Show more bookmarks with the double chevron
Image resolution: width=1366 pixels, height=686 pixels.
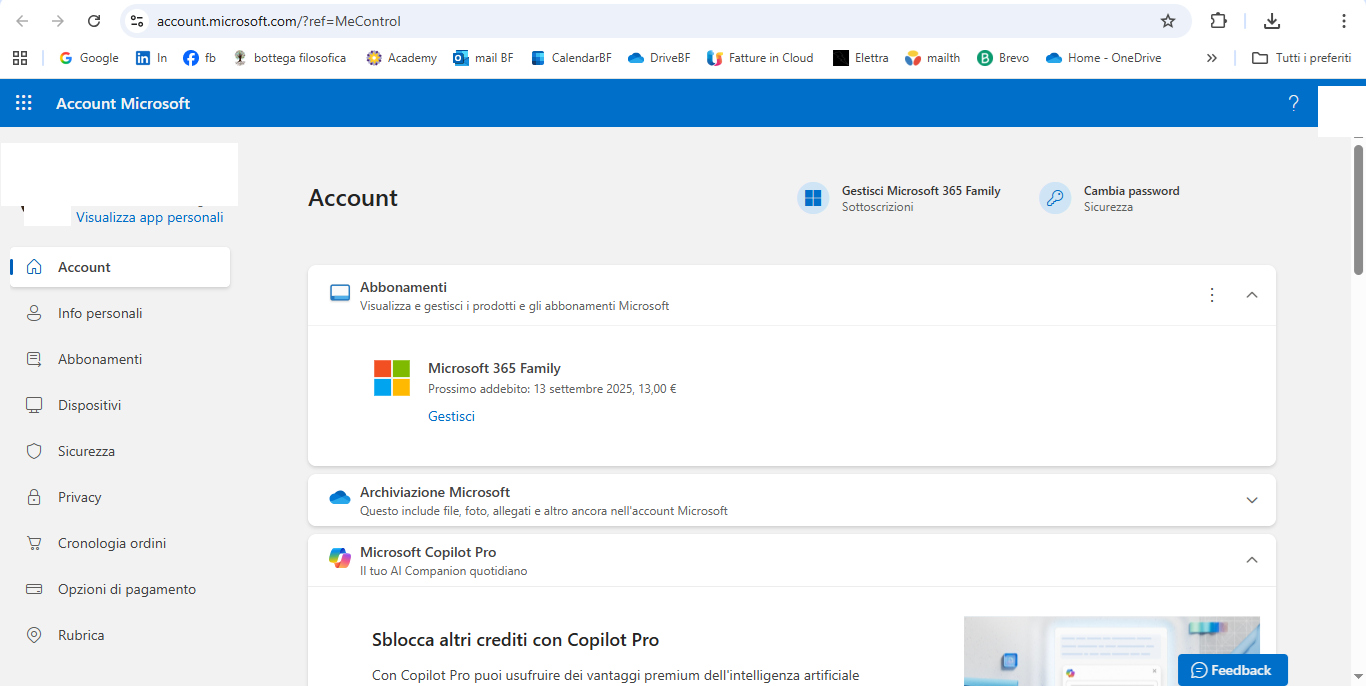coord(1211,58)
